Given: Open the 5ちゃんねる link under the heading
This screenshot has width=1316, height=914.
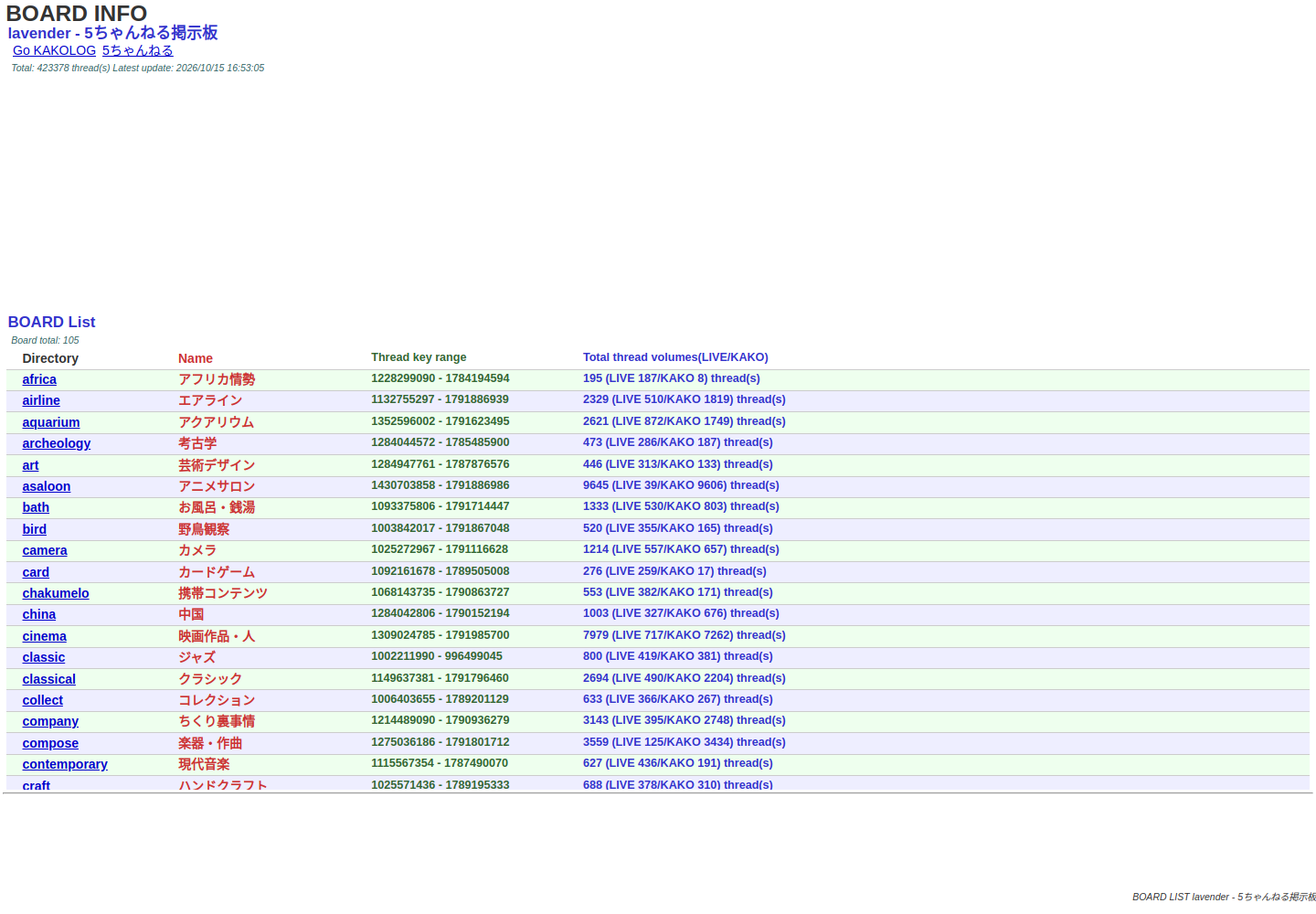Looking at the screenshot, I should (x=137, y=50).
